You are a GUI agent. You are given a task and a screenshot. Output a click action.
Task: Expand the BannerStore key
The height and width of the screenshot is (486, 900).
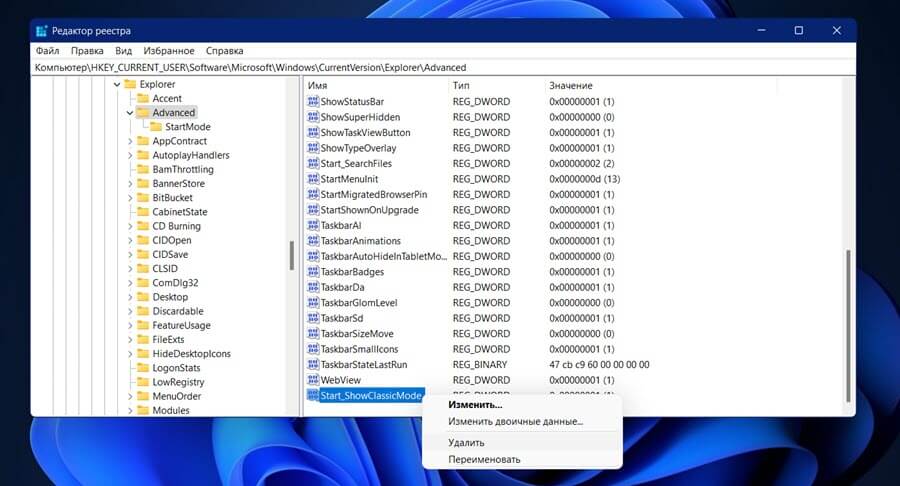coord(130,184)
